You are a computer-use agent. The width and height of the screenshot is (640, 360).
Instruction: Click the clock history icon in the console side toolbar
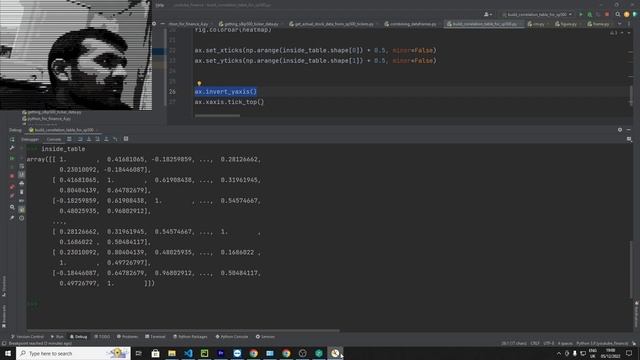[x=22, y=218]
